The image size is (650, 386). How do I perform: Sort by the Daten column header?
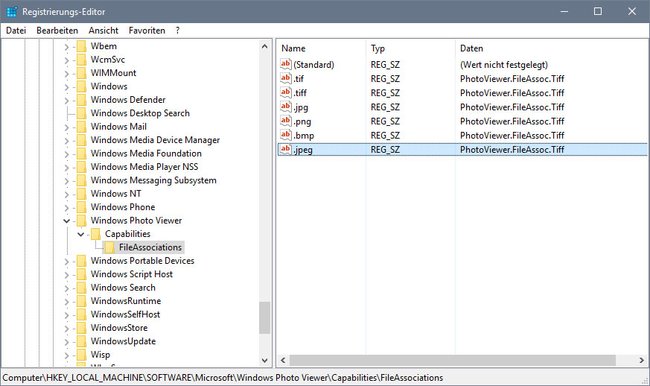coord(551,48)
